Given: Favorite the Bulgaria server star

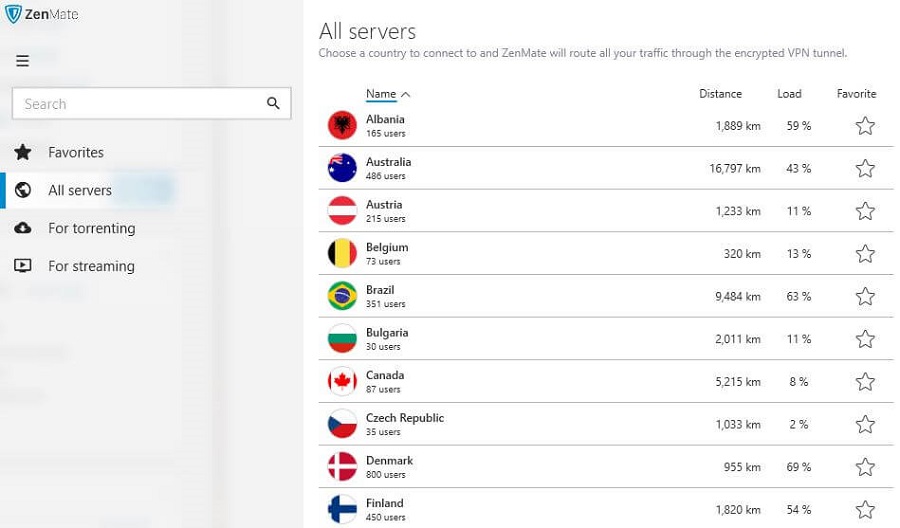Looking at the screenshot, I should click(x=865, y=339).
